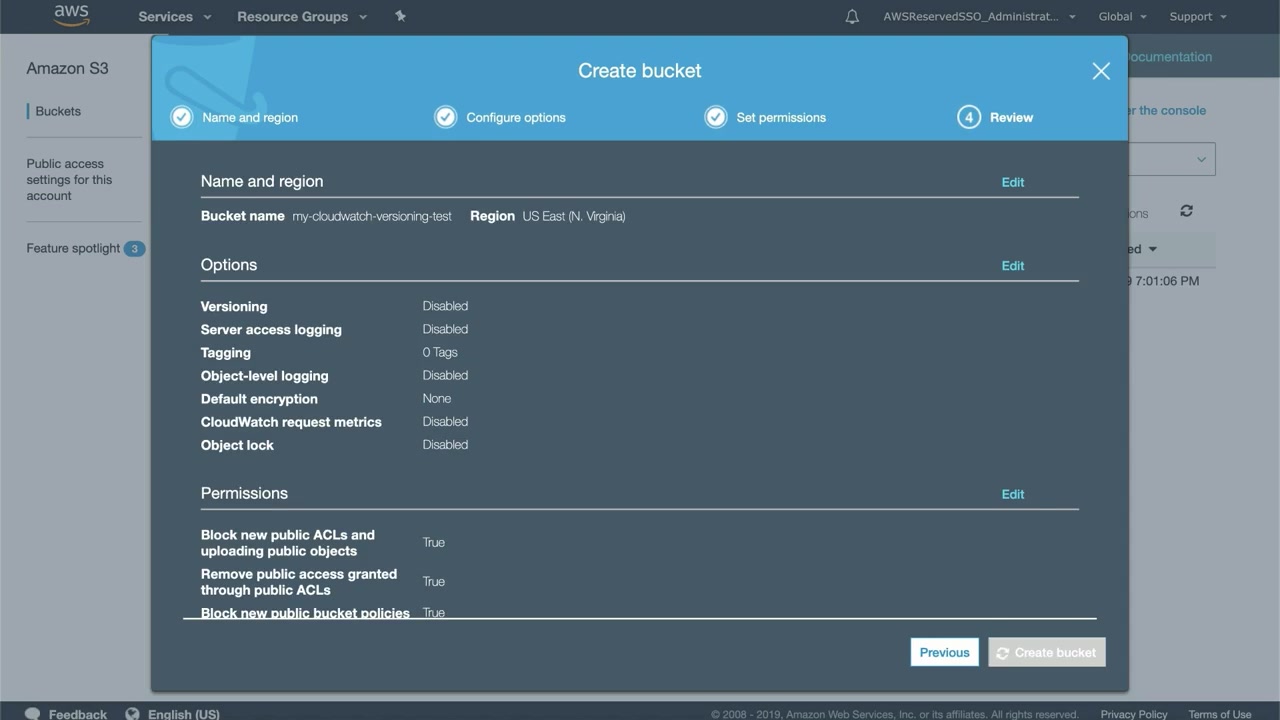Image resolution: width=1280 pixels, height=720 pixels.
Task: Edit the Name and region section
Action: [x=1013, y=182]
